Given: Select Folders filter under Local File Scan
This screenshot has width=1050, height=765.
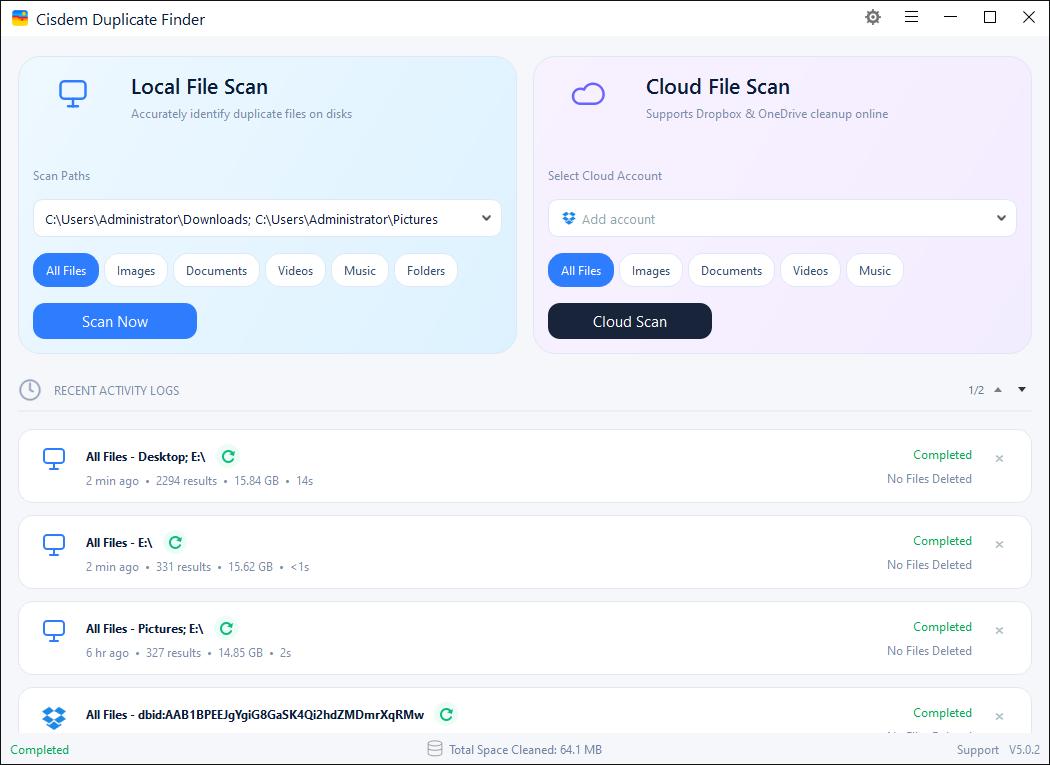Looking at the screenshot, I should coord(426,271).
